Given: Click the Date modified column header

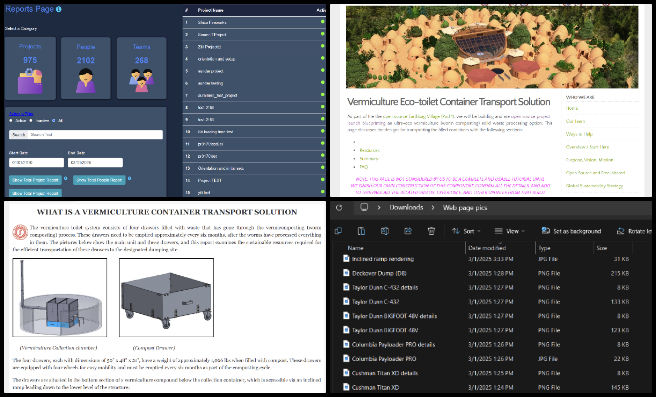Looking at the screenshot, I should tap(487, 248).
